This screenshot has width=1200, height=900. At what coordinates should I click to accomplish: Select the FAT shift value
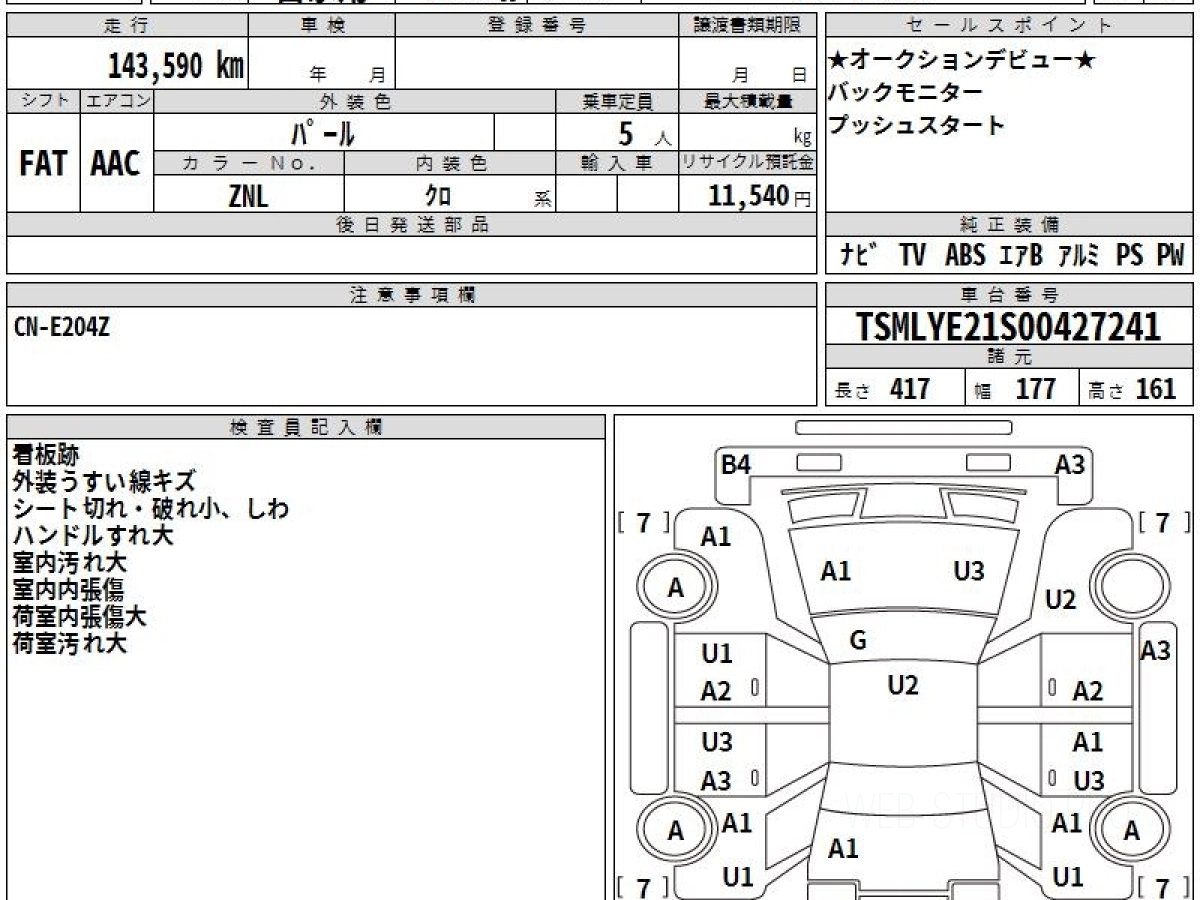coord(43,164)
